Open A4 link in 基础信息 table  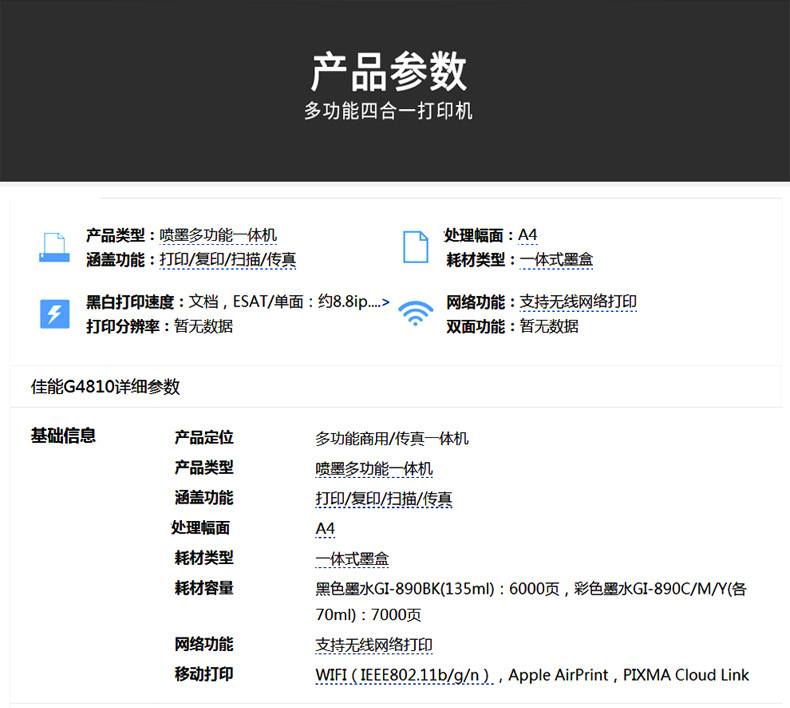325,529
